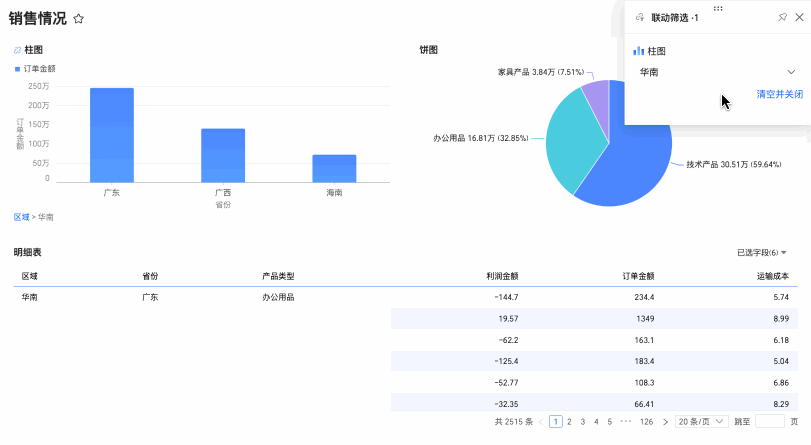811x445 pixels.
Task: Open the 20条/页 page size dropdown
Action: point(701,422)
